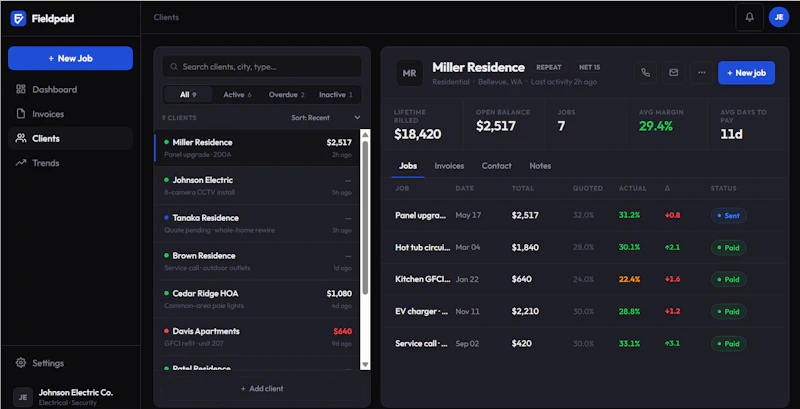Click the Clients breadcrumb title

pyautogui.click(x=166, y=17)
